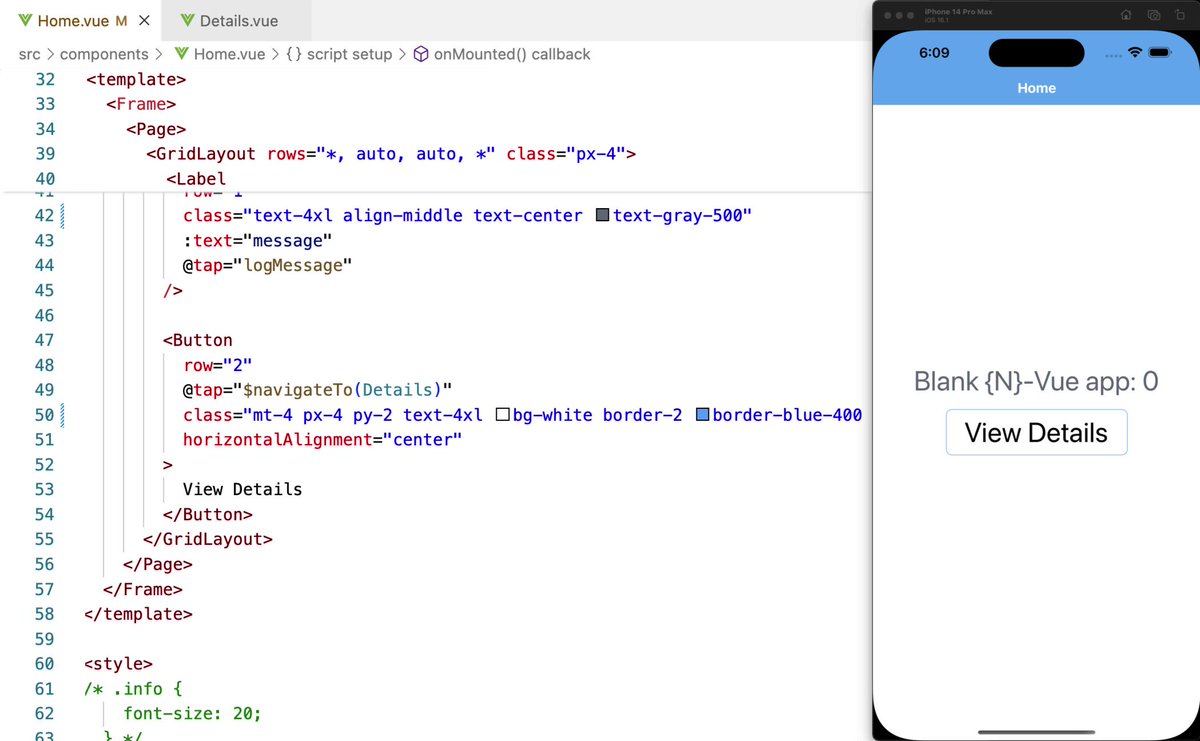Viewport: 1200px width, 741px height.
Task: Click the $navigateTo(Details) expression
Action: (343, 390)
